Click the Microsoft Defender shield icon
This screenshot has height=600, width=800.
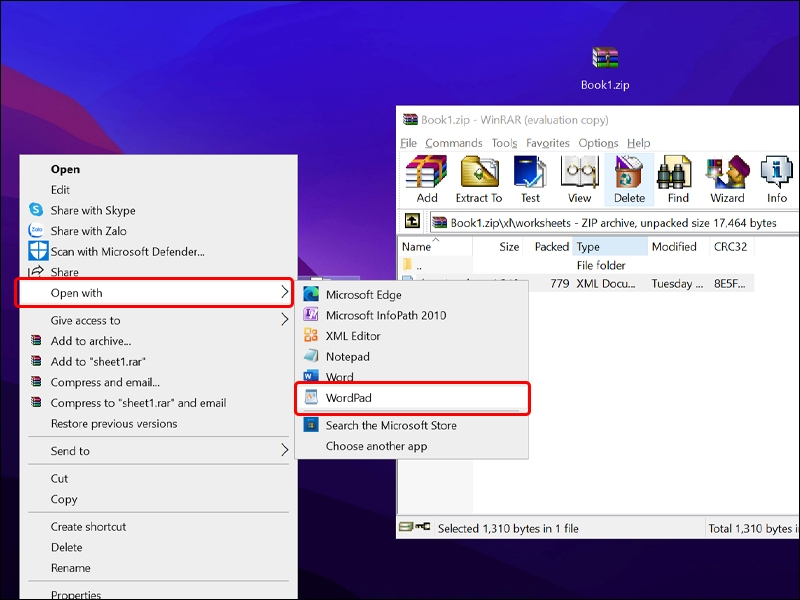[x=38, y=251]
